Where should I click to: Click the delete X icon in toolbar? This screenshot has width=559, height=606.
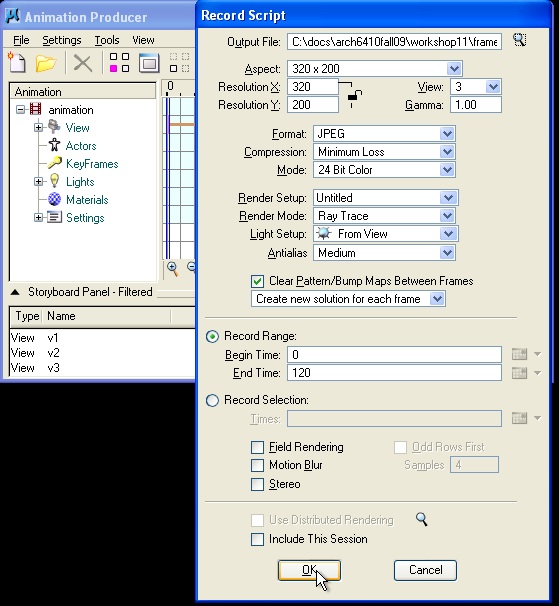click(x=82, y=63)
